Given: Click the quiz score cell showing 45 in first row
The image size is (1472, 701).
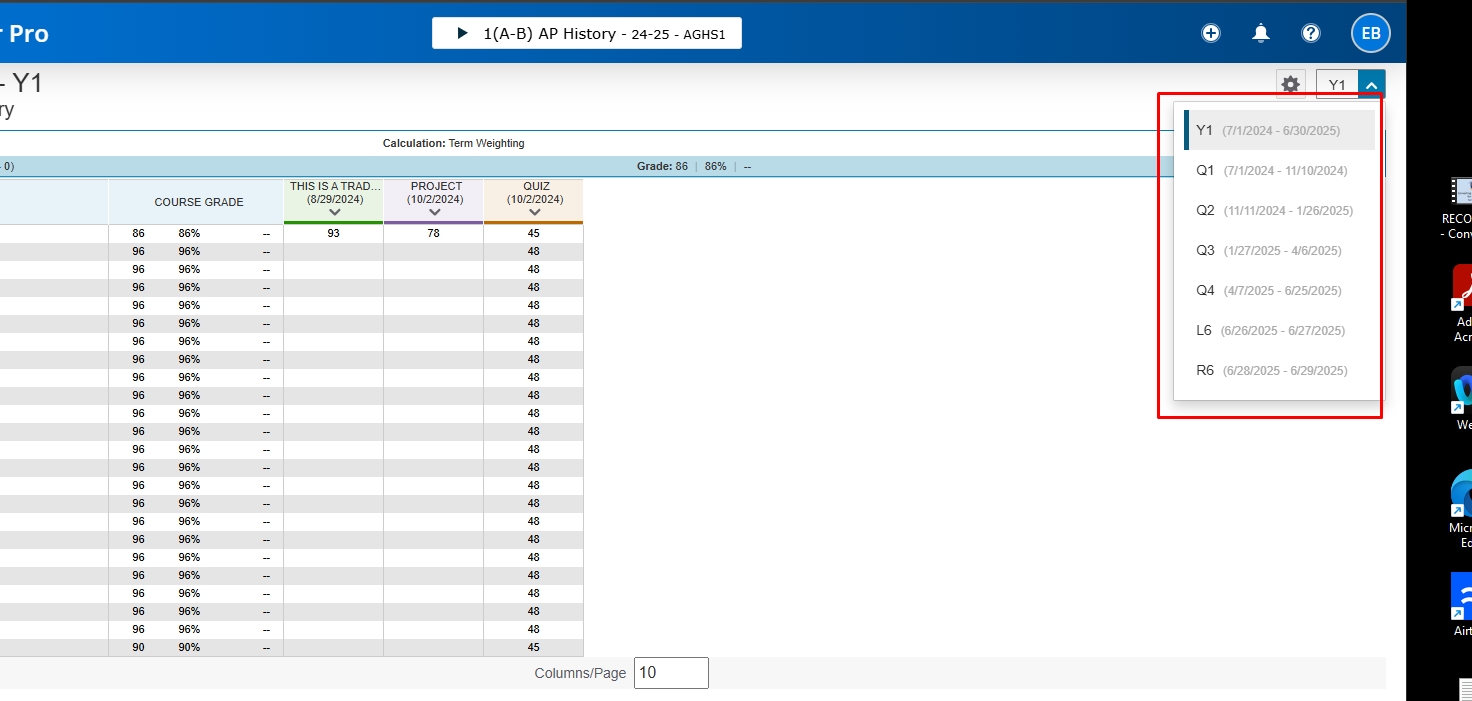Looking at the screenshot, I should (x=534, y=233).
